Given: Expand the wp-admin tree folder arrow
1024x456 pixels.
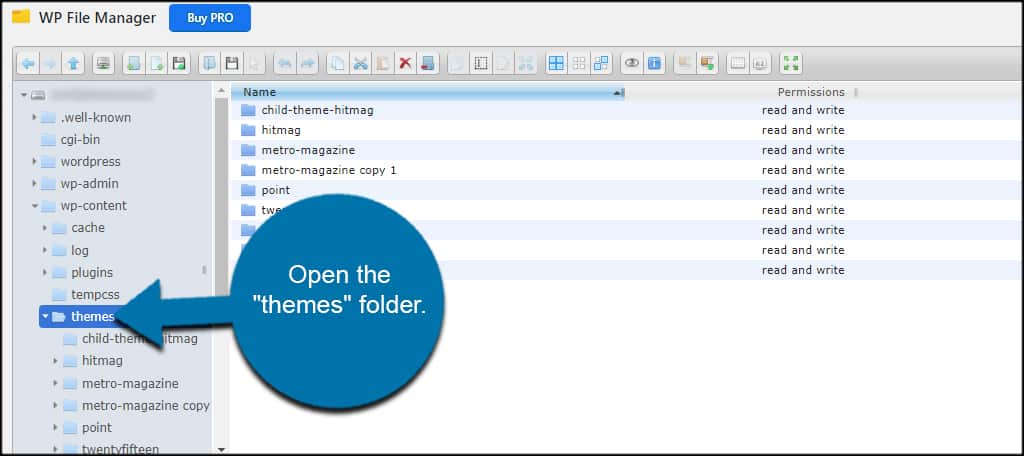Looking at the screenshot, I should tap(35, 184).
